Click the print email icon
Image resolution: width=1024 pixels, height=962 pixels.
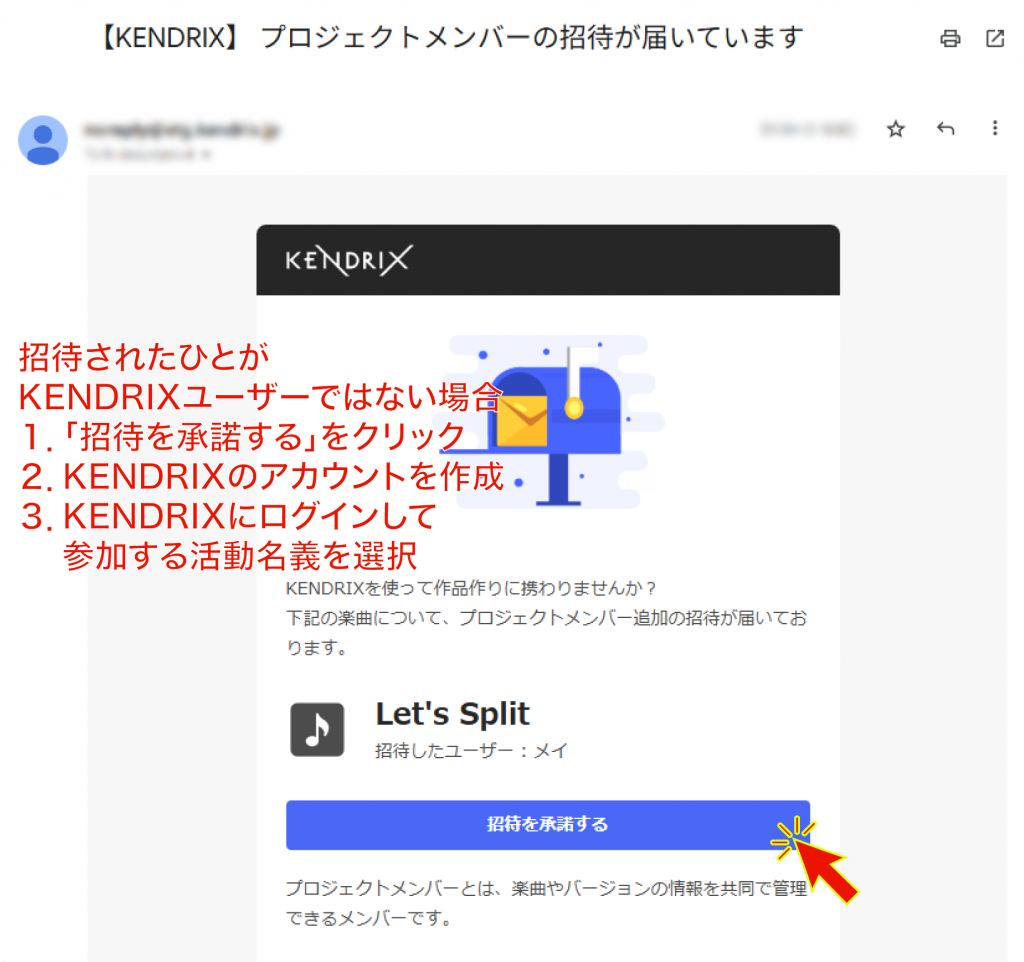[x=950, y=39]
